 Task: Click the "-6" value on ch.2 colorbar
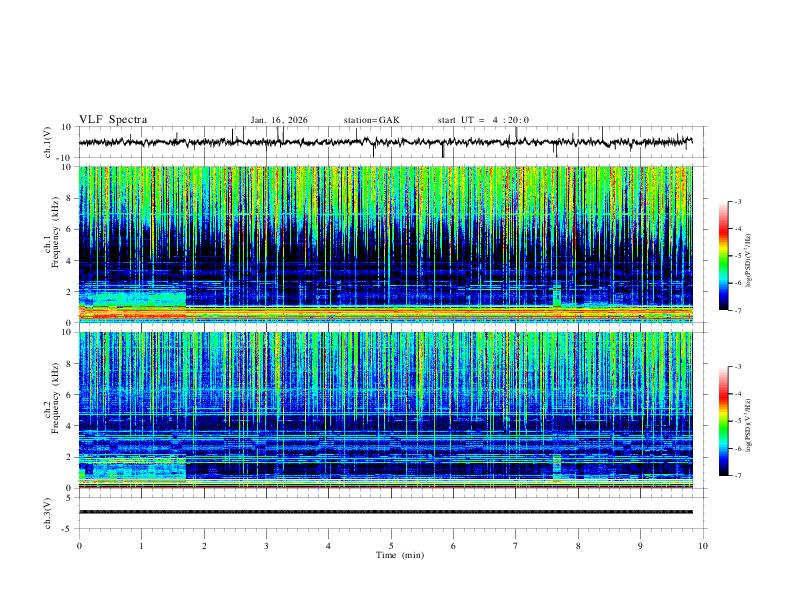coord(738,448)
